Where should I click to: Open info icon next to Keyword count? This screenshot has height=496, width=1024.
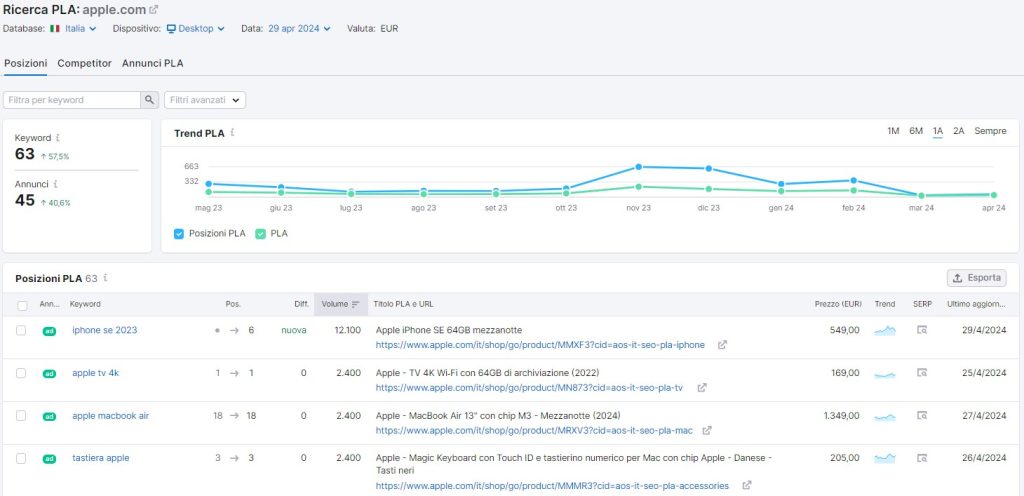[x=57, y=138]
